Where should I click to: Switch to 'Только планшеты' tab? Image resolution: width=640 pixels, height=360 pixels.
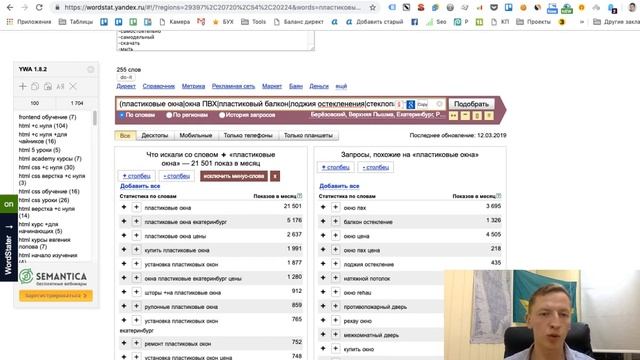point(308,136)
